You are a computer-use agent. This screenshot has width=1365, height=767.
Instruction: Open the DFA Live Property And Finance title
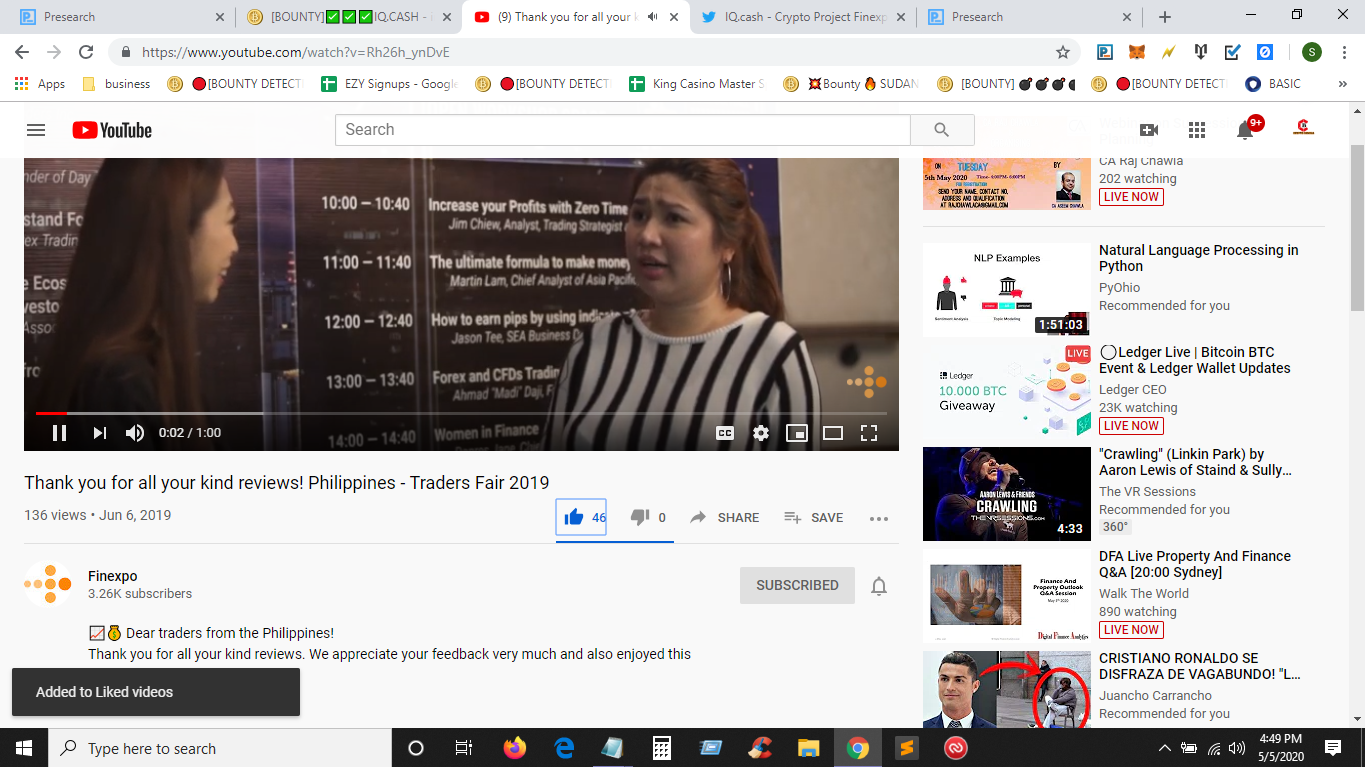1195,564
